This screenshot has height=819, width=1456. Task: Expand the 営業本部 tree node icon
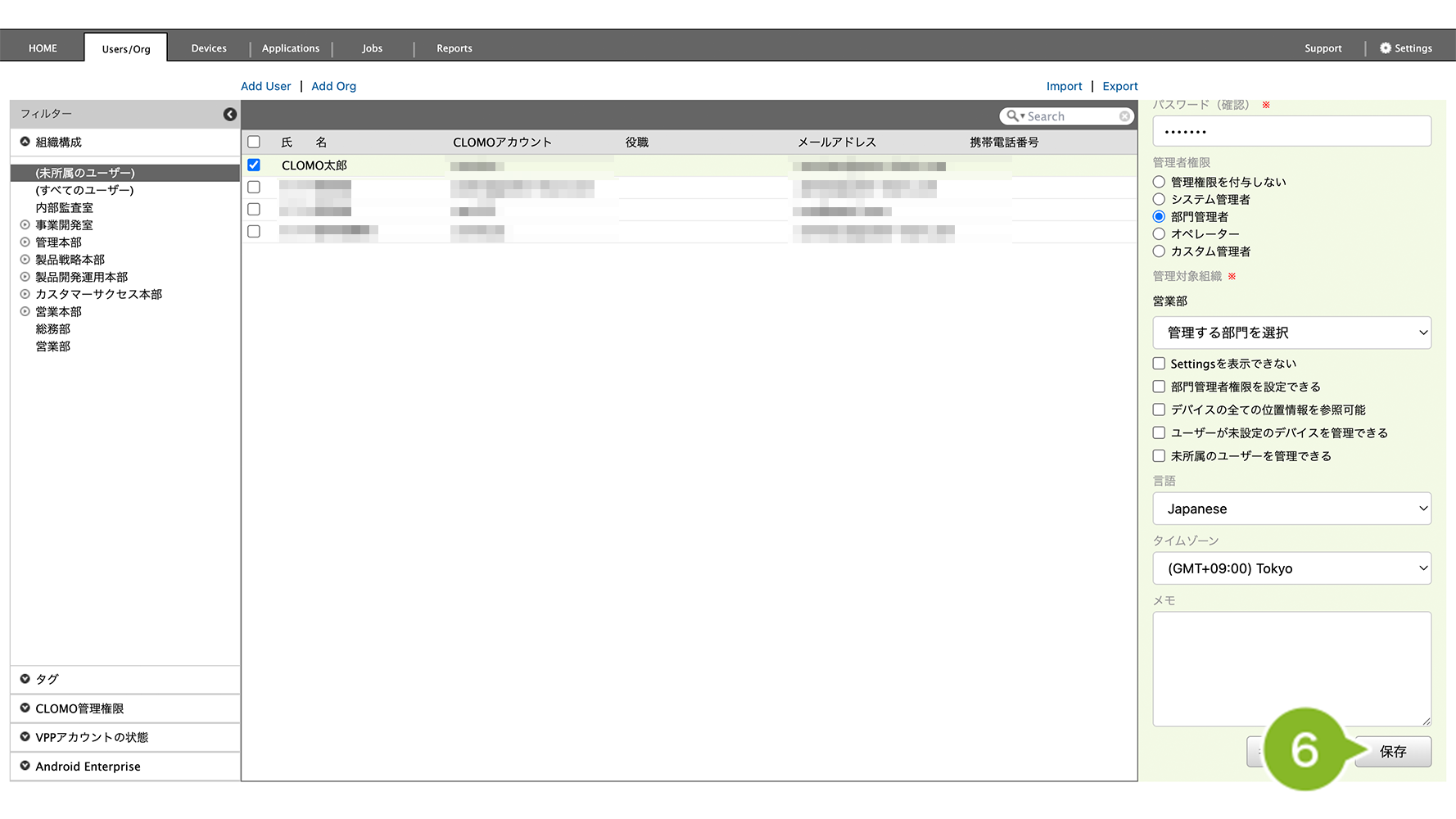25,312
